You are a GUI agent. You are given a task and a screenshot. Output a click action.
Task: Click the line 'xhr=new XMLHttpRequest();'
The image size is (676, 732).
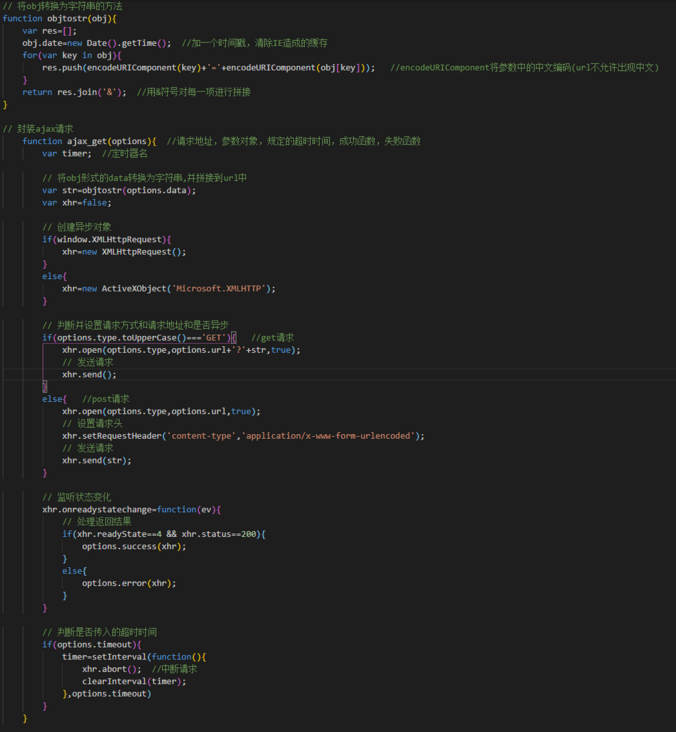[x=124, y=252]
